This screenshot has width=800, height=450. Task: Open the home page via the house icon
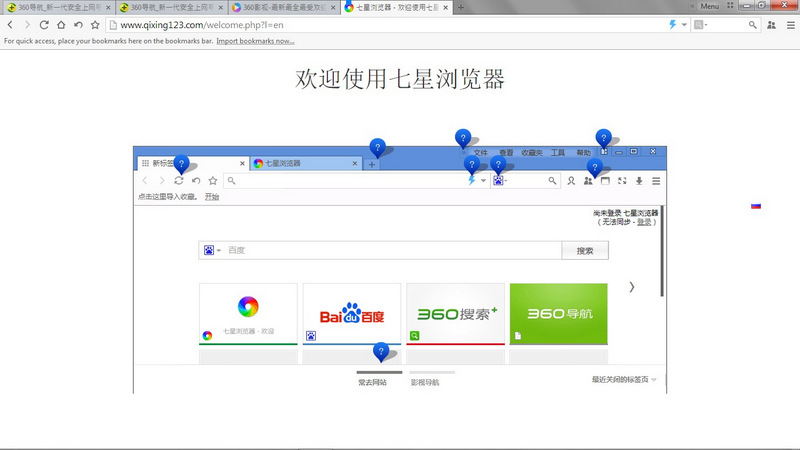61,24
